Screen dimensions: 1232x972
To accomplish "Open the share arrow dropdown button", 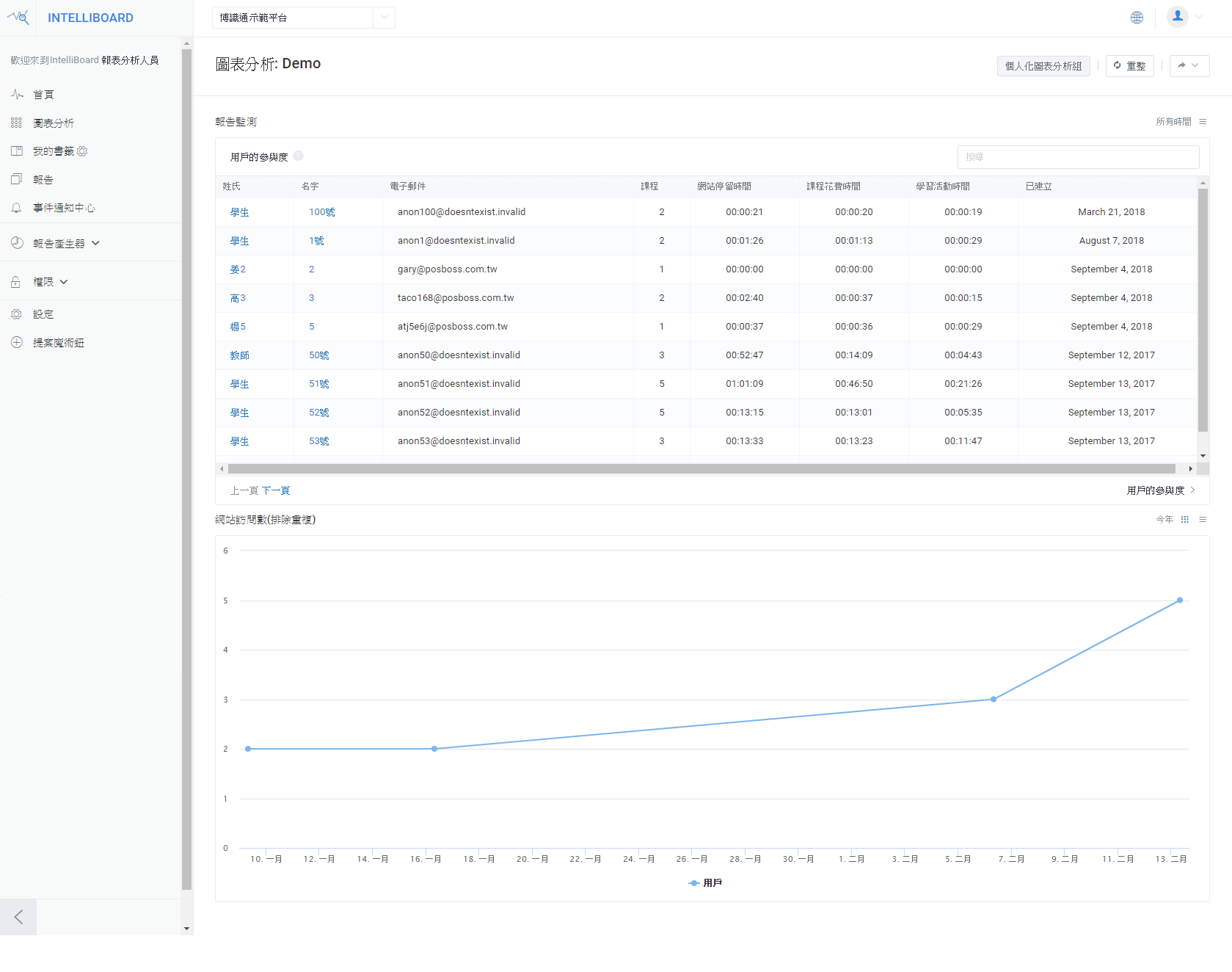I will point(1189,66).
